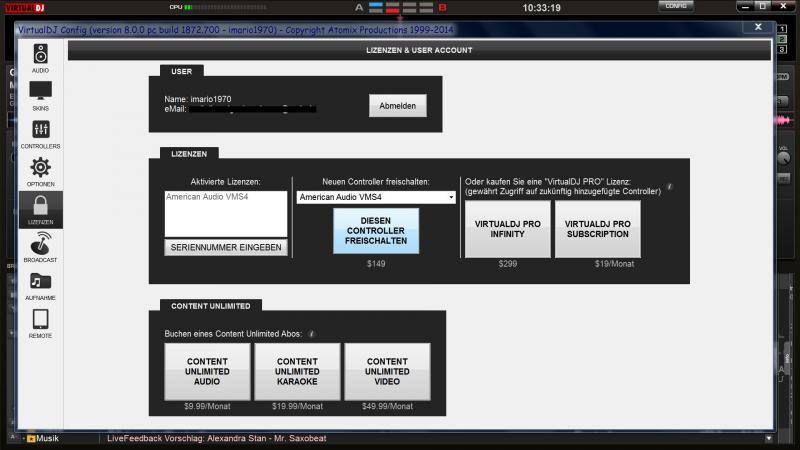The height and width of the screenshot is (450, 800).
Task: Click info icon next to Content Unlimited Abos
Action: coord(311,334)
